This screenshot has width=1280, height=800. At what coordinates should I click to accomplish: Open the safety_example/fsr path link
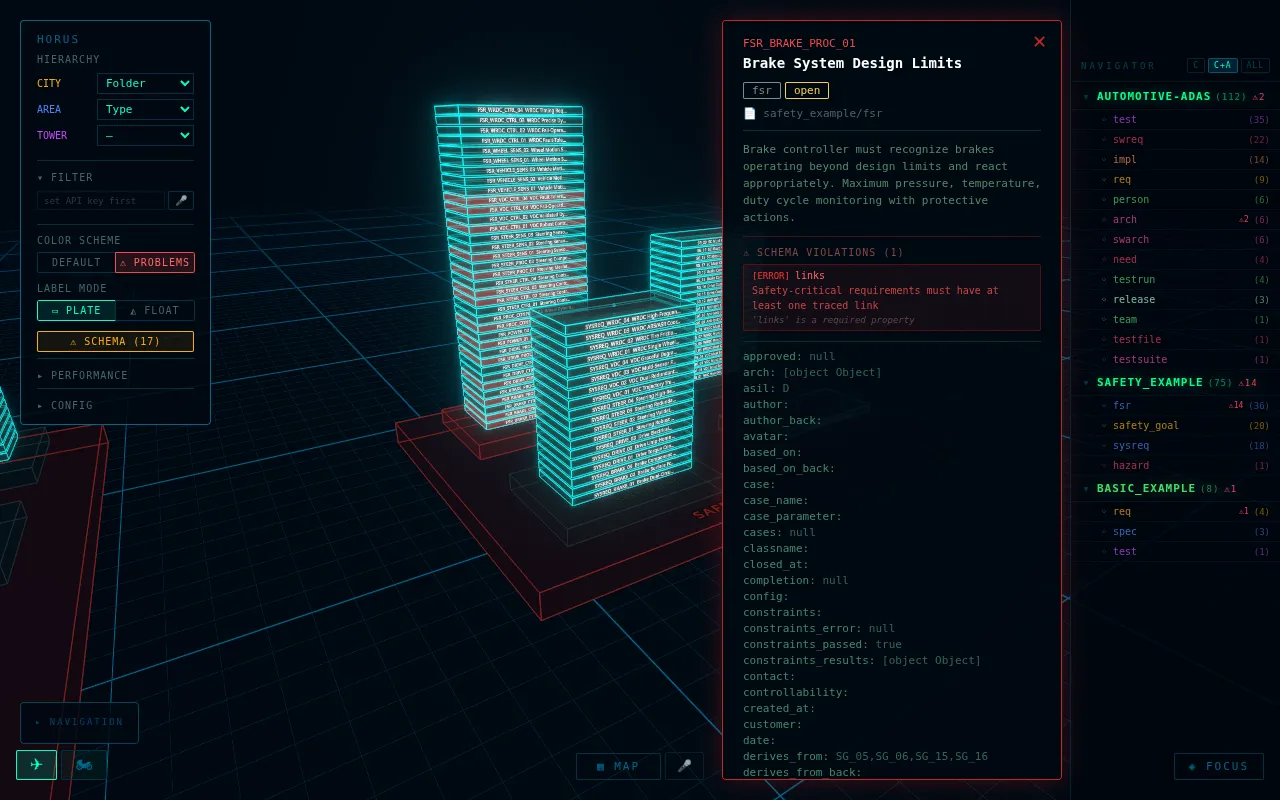tap(822, 114)
